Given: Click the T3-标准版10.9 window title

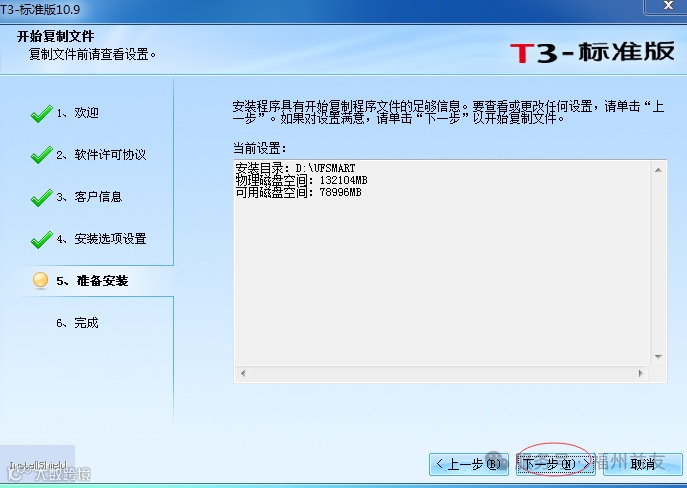Looking at the screenshot, I should (40, 10).
